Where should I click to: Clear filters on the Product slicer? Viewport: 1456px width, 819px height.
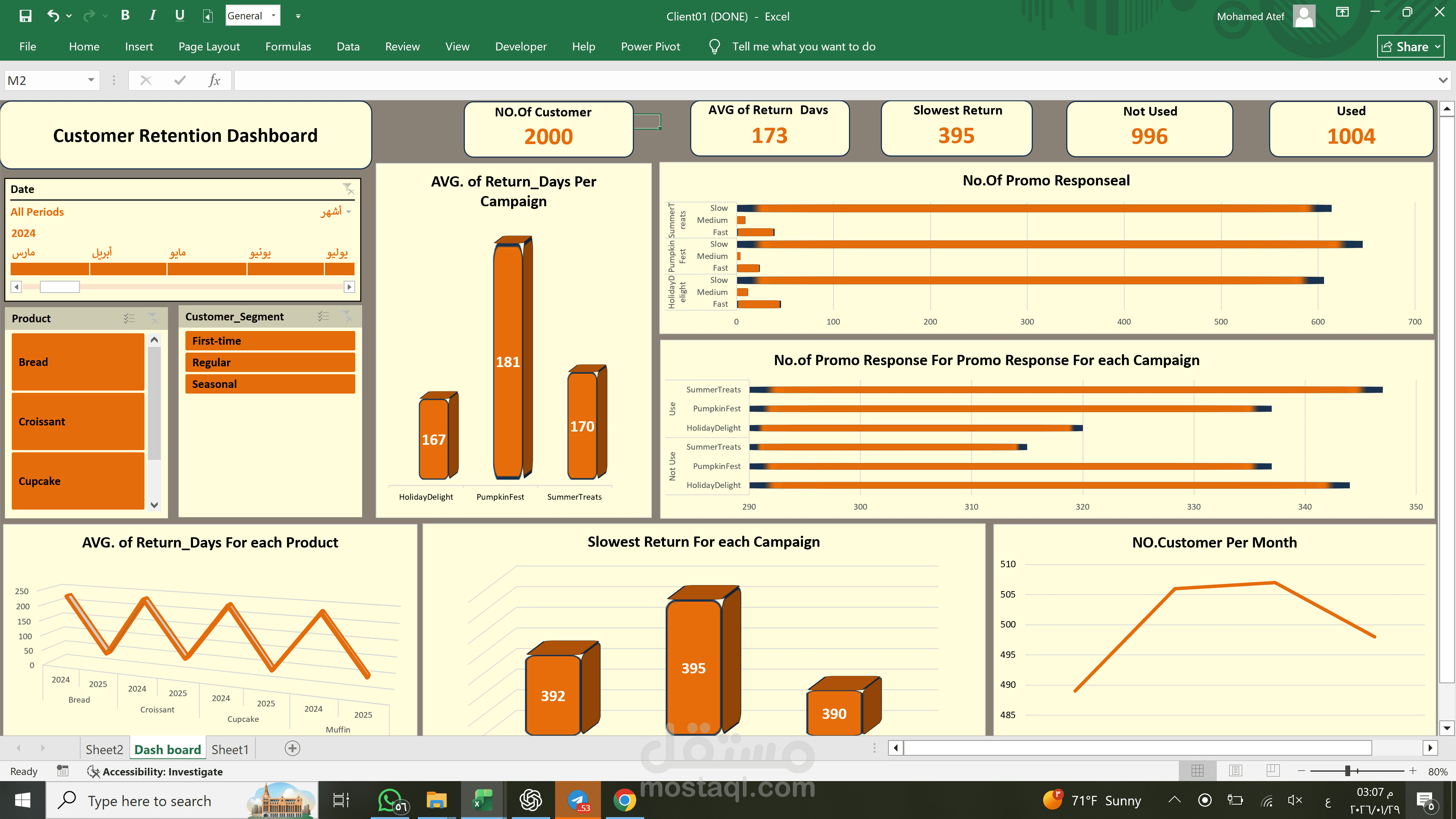(x=152, y=318)
